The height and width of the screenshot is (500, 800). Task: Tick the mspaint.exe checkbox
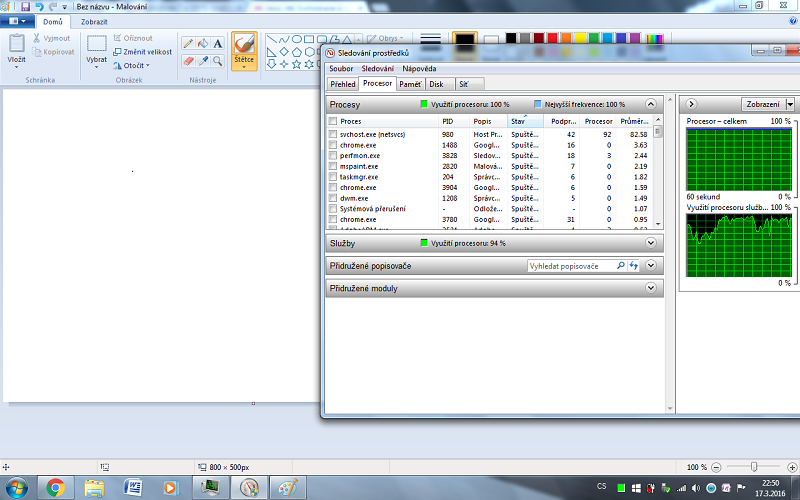(333, 166)
